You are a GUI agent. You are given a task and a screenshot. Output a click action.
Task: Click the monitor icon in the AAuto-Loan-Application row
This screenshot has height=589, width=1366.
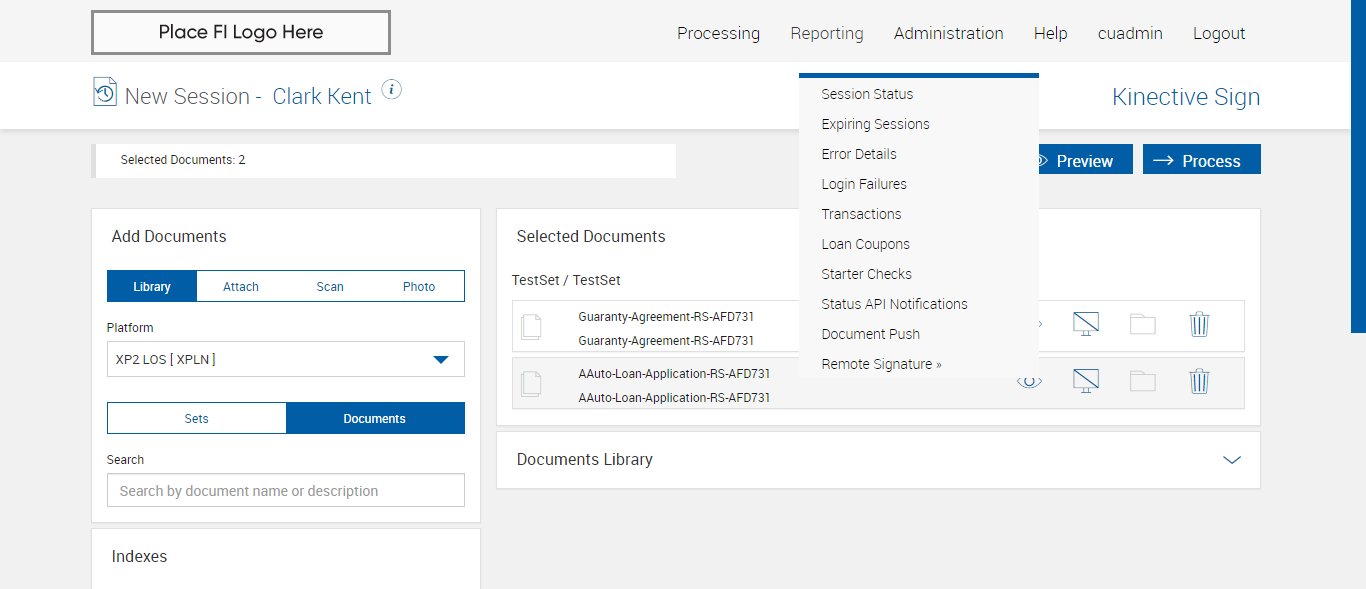(x=1086, y=381)
